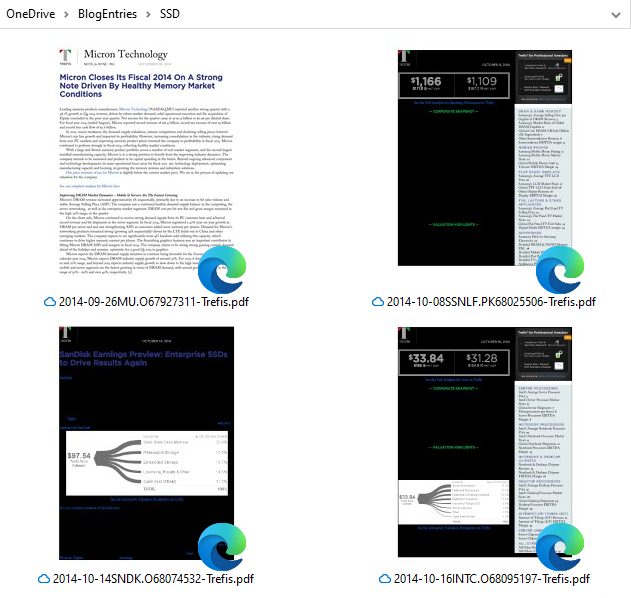This screenshot has width=631, height=598.
Task: Click the Edge icon on the MU PDF
Action: click(222, 270)
